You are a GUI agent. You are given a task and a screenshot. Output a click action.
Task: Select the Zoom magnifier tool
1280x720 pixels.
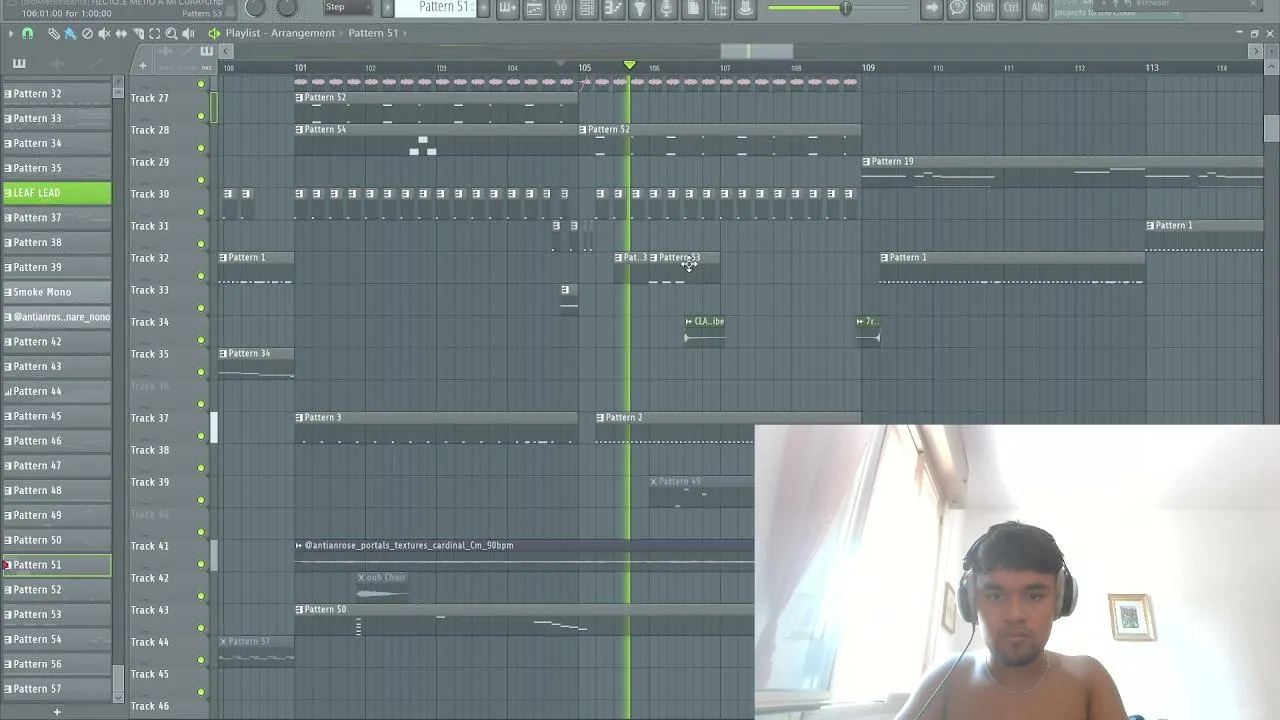coord(172,33)
